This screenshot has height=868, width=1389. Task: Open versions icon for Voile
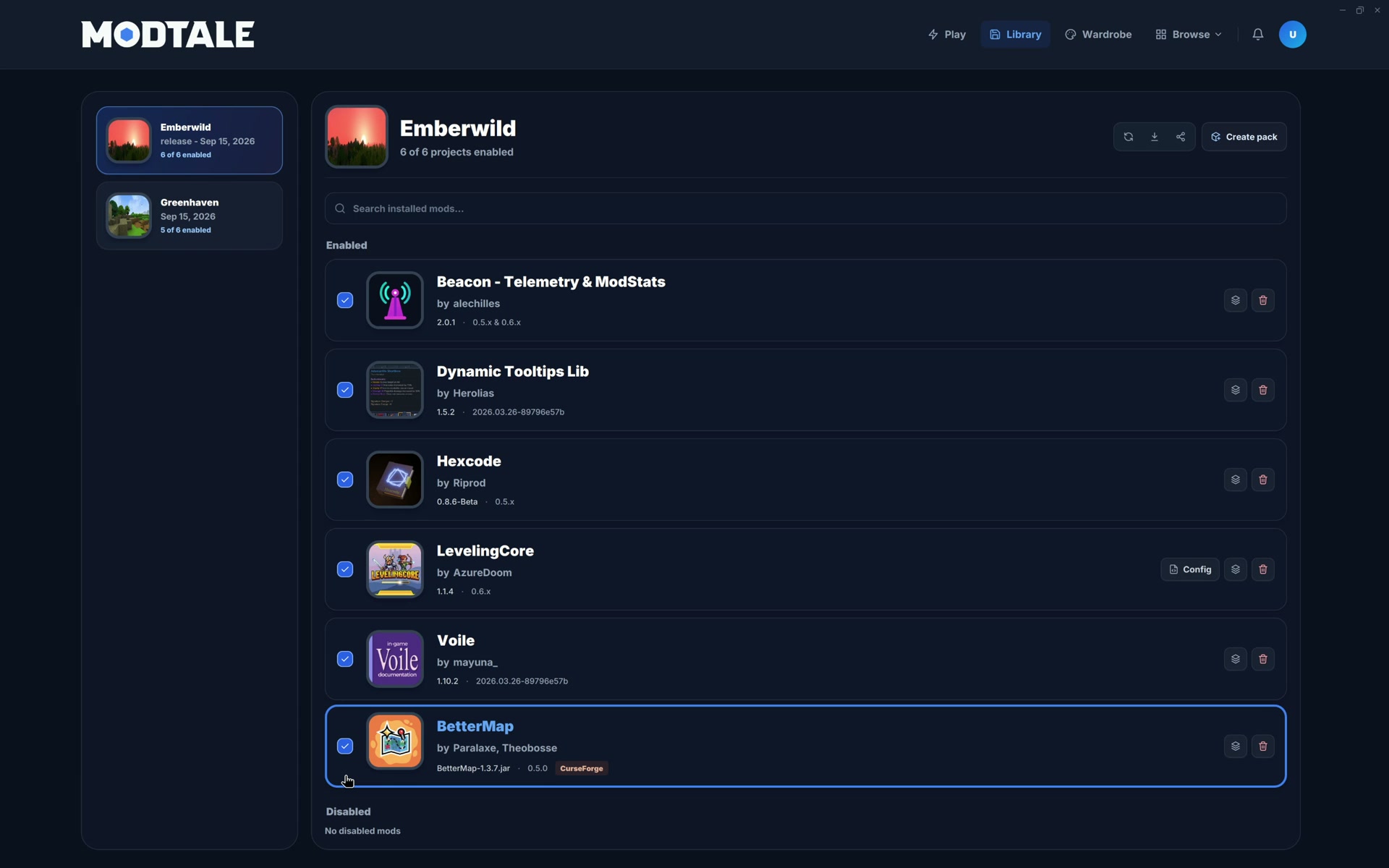tap(1236, 659)
